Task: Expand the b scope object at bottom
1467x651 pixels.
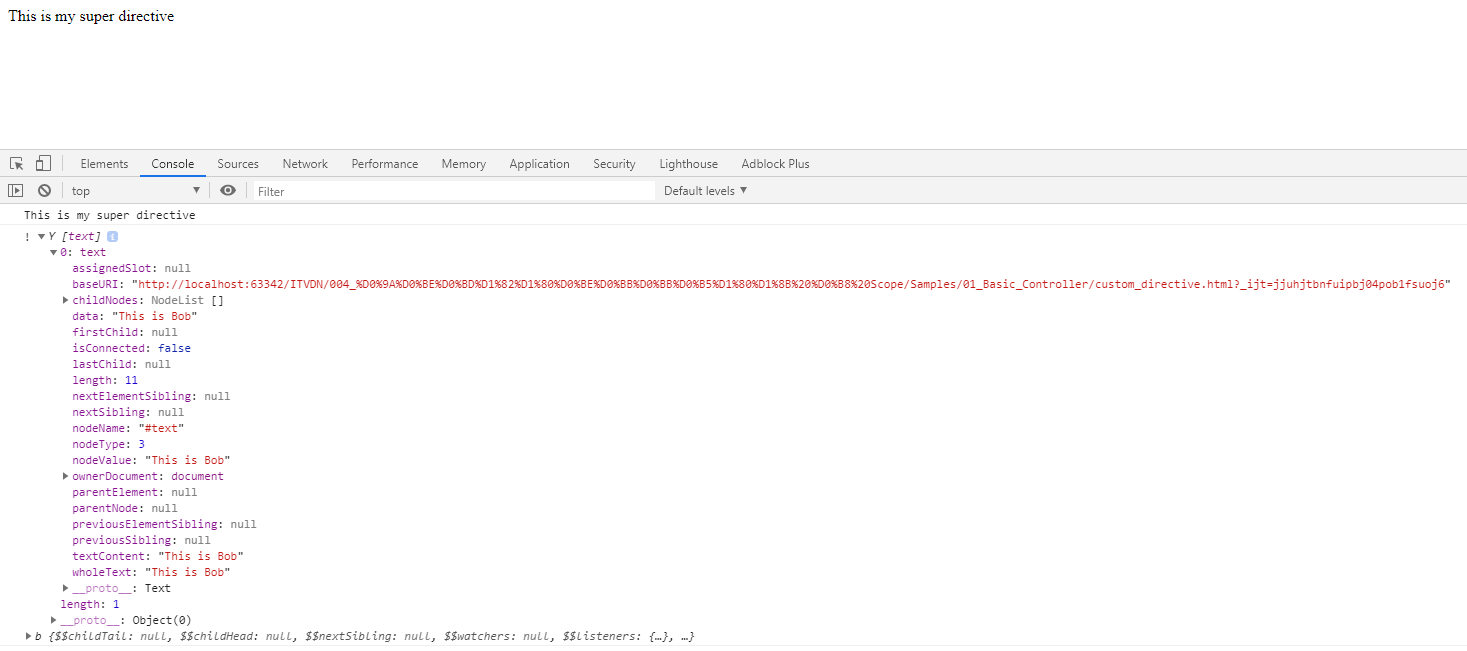Action: click(x=28, y=636)
